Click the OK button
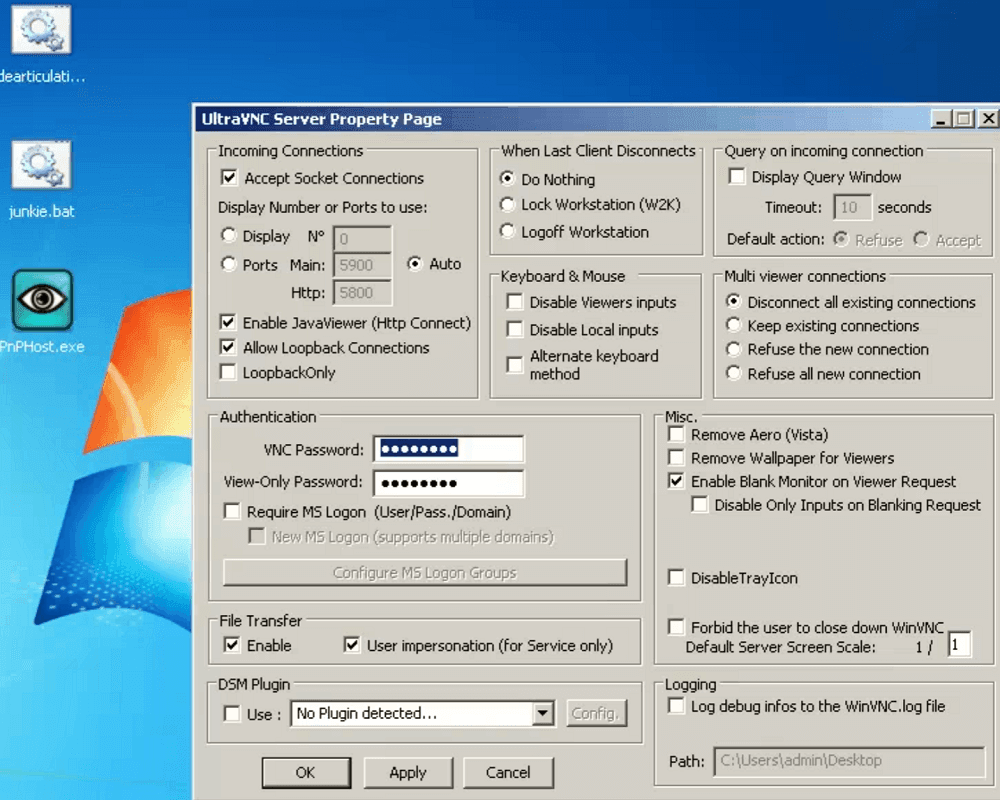This screenshot has width=1000, height=800. pyautogui.click(x=305, y=772)
